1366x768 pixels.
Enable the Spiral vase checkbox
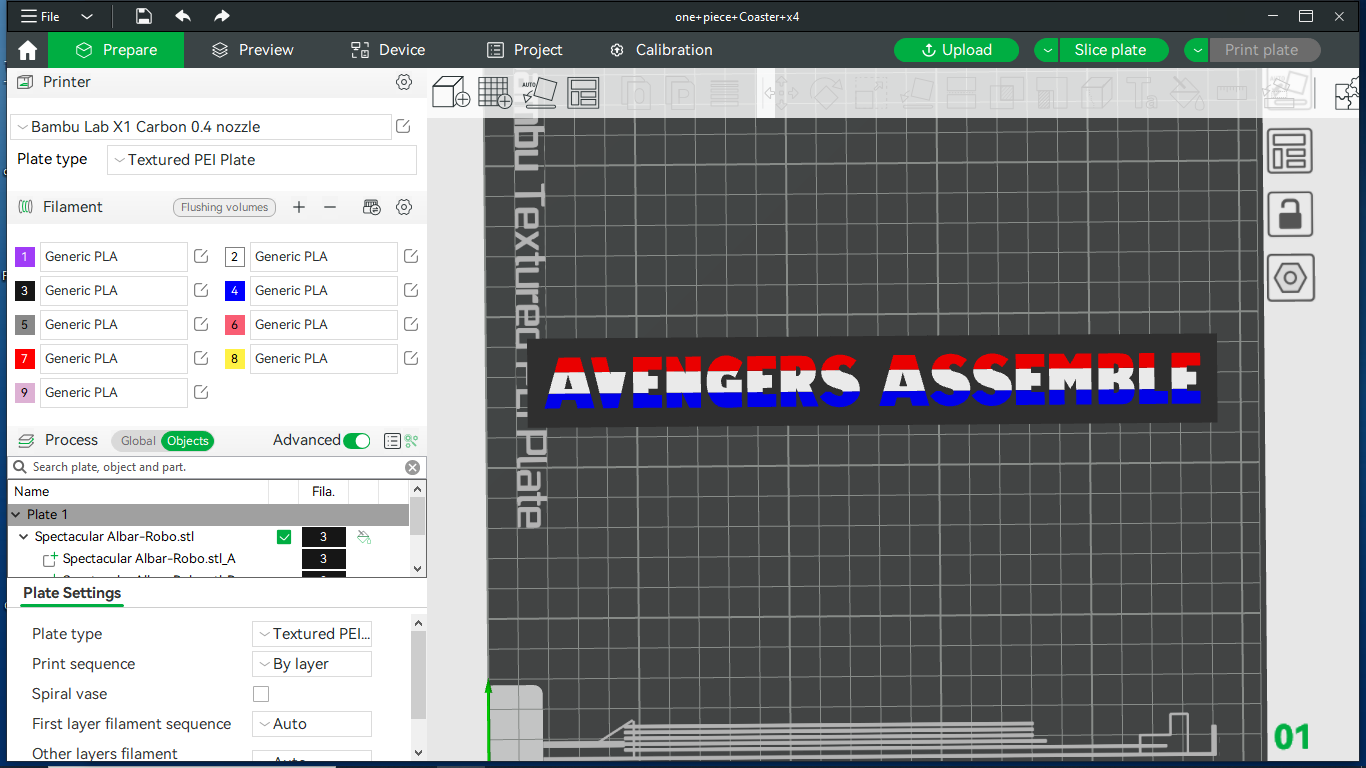point(261,694)
